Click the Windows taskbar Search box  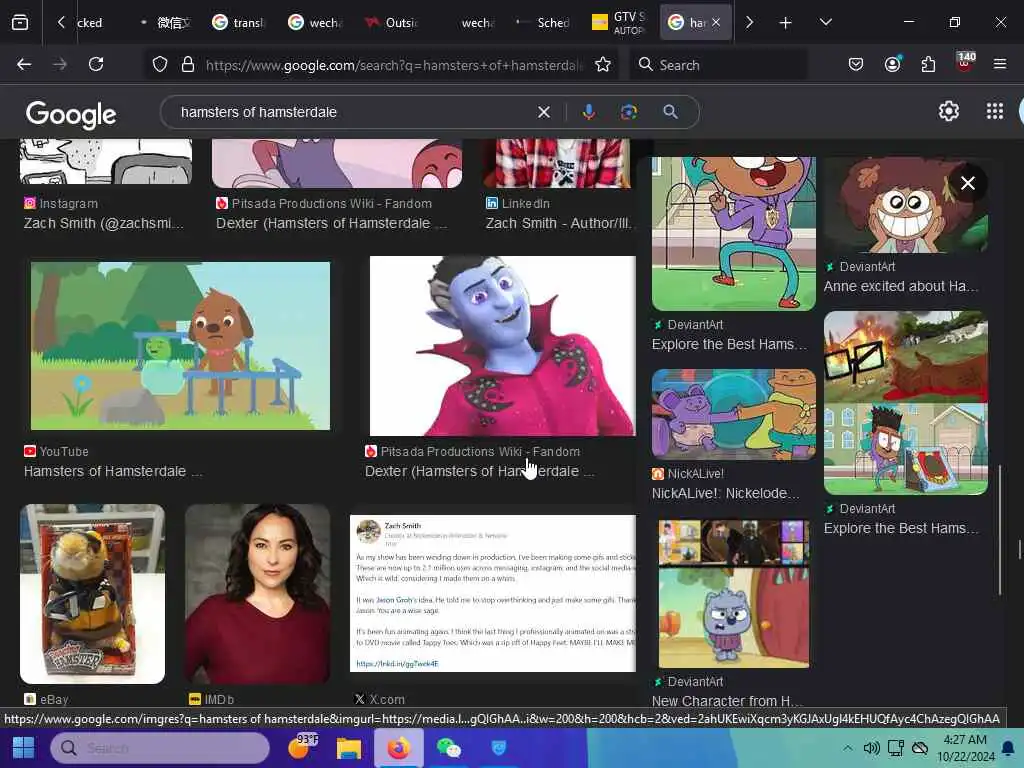pyautogui.click(x=160, y=748)
